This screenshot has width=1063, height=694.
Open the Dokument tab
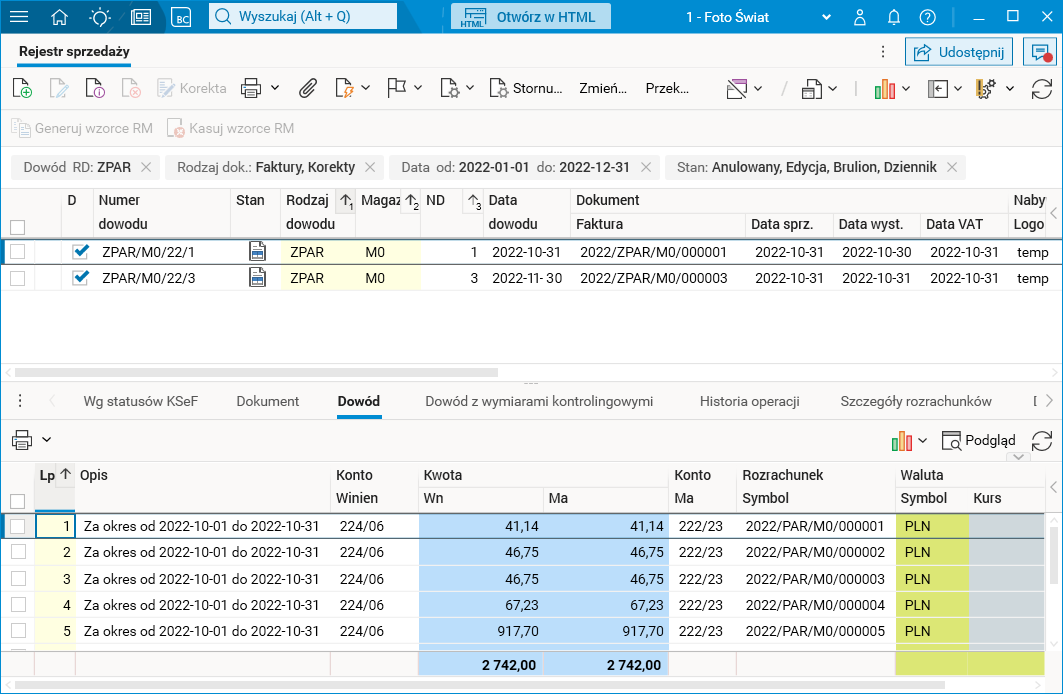[x=267, y=402]
